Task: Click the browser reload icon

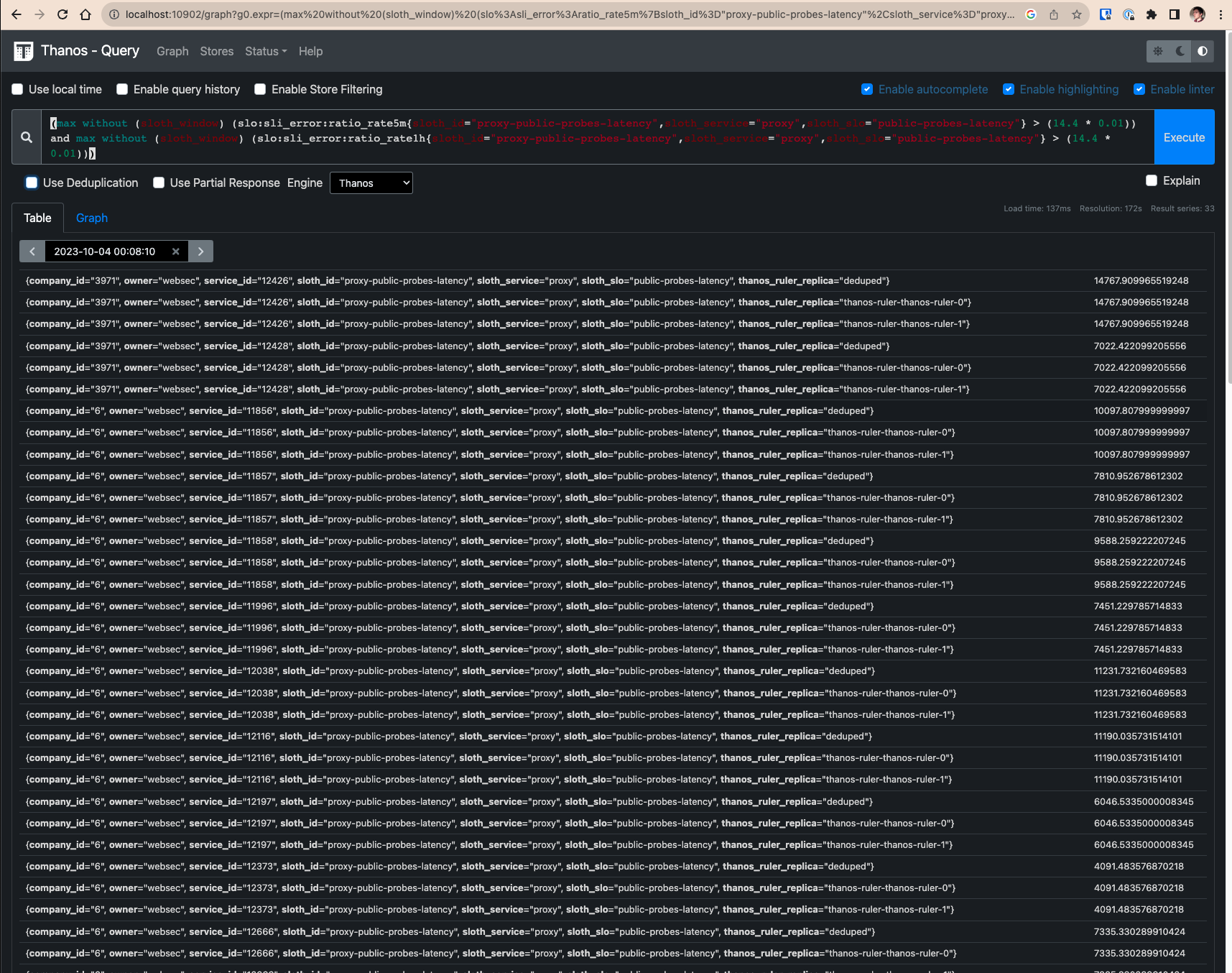Action: (x=62, y=14)
